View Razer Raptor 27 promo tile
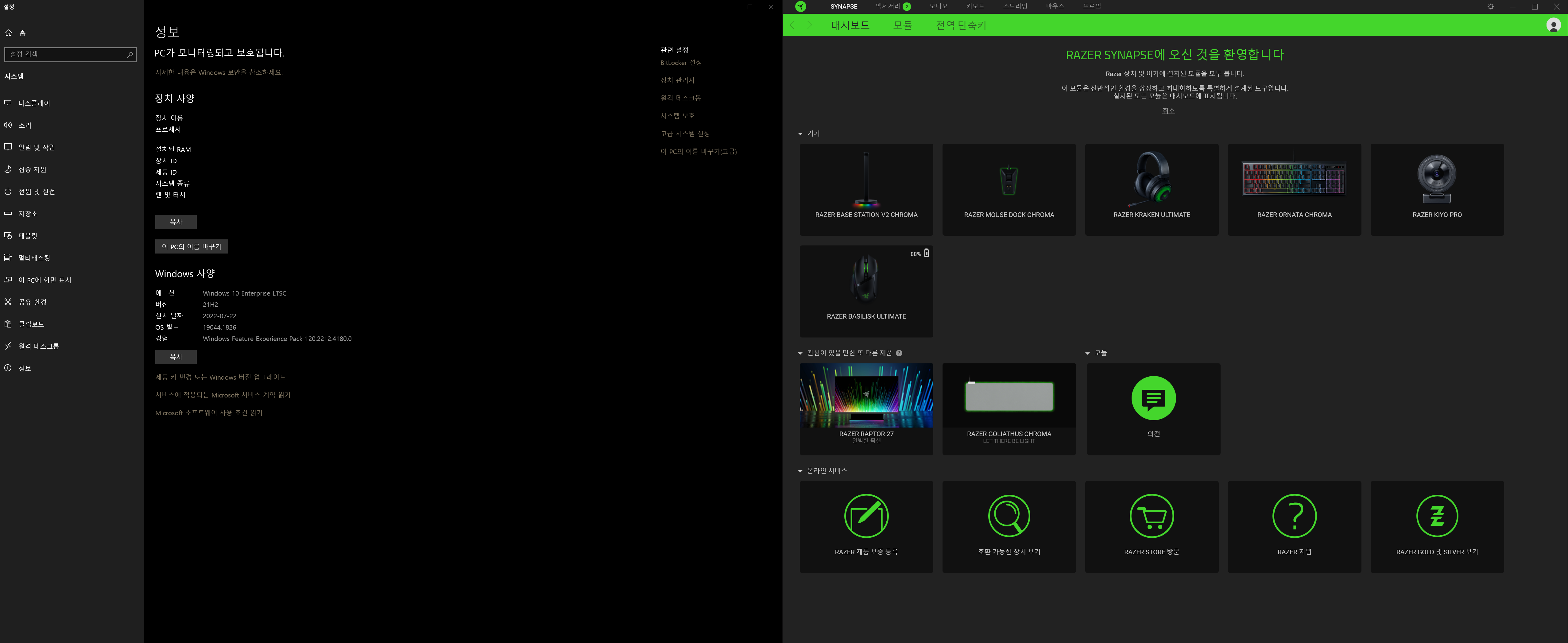1568x643 pixels. tap(866, 409)
